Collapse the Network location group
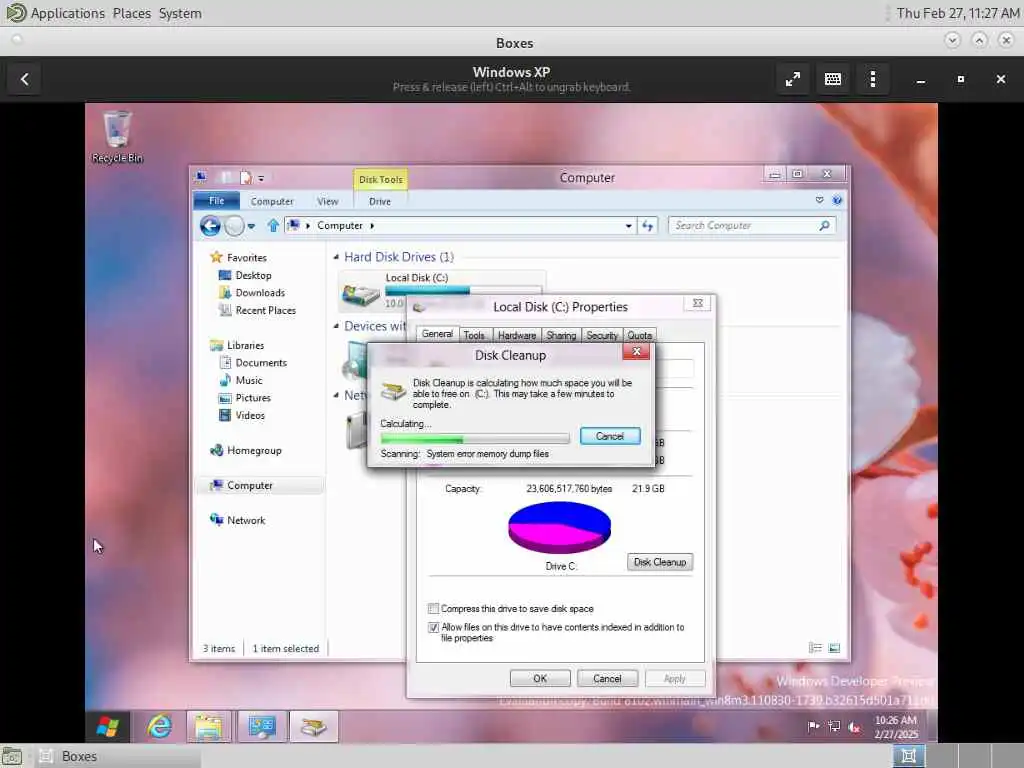Viewport: 1024px width, 768px height. pyautogui.click(x=336, y=395)
